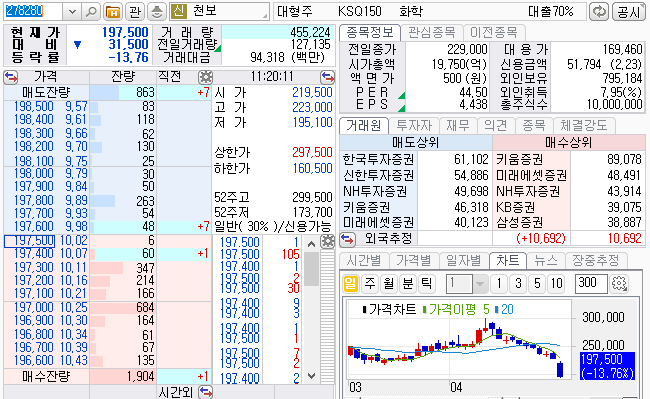Click swap arrows icon right of 11:20:11

click(x=327, y=77)
